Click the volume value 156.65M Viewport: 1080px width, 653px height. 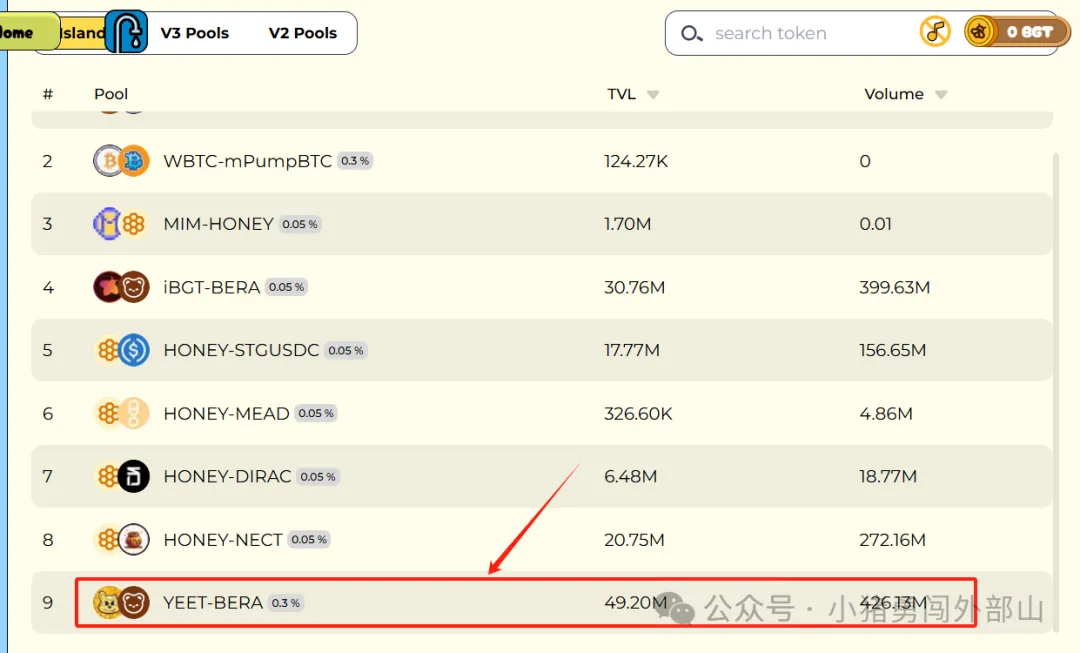coord(893,350)
